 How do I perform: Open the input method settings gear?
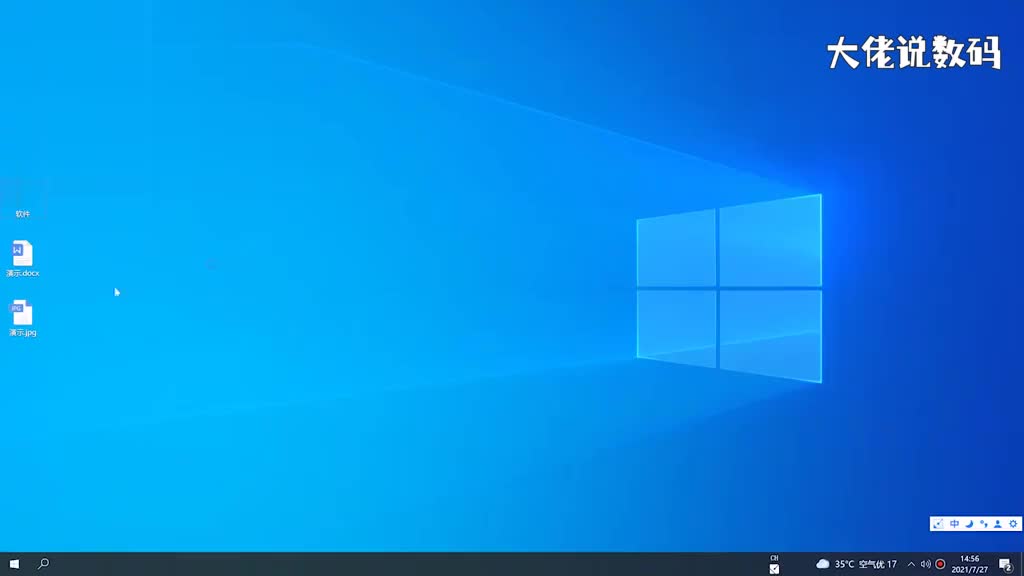coord(1013,524)
